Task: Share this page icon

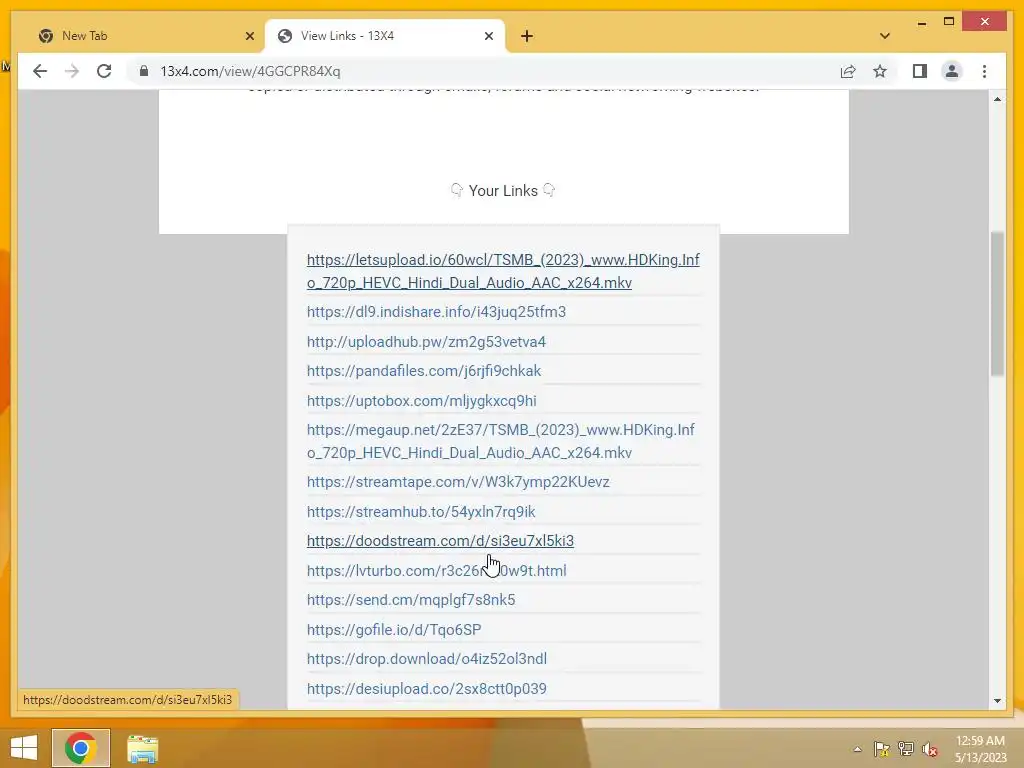Action: [x=848, y=71]
